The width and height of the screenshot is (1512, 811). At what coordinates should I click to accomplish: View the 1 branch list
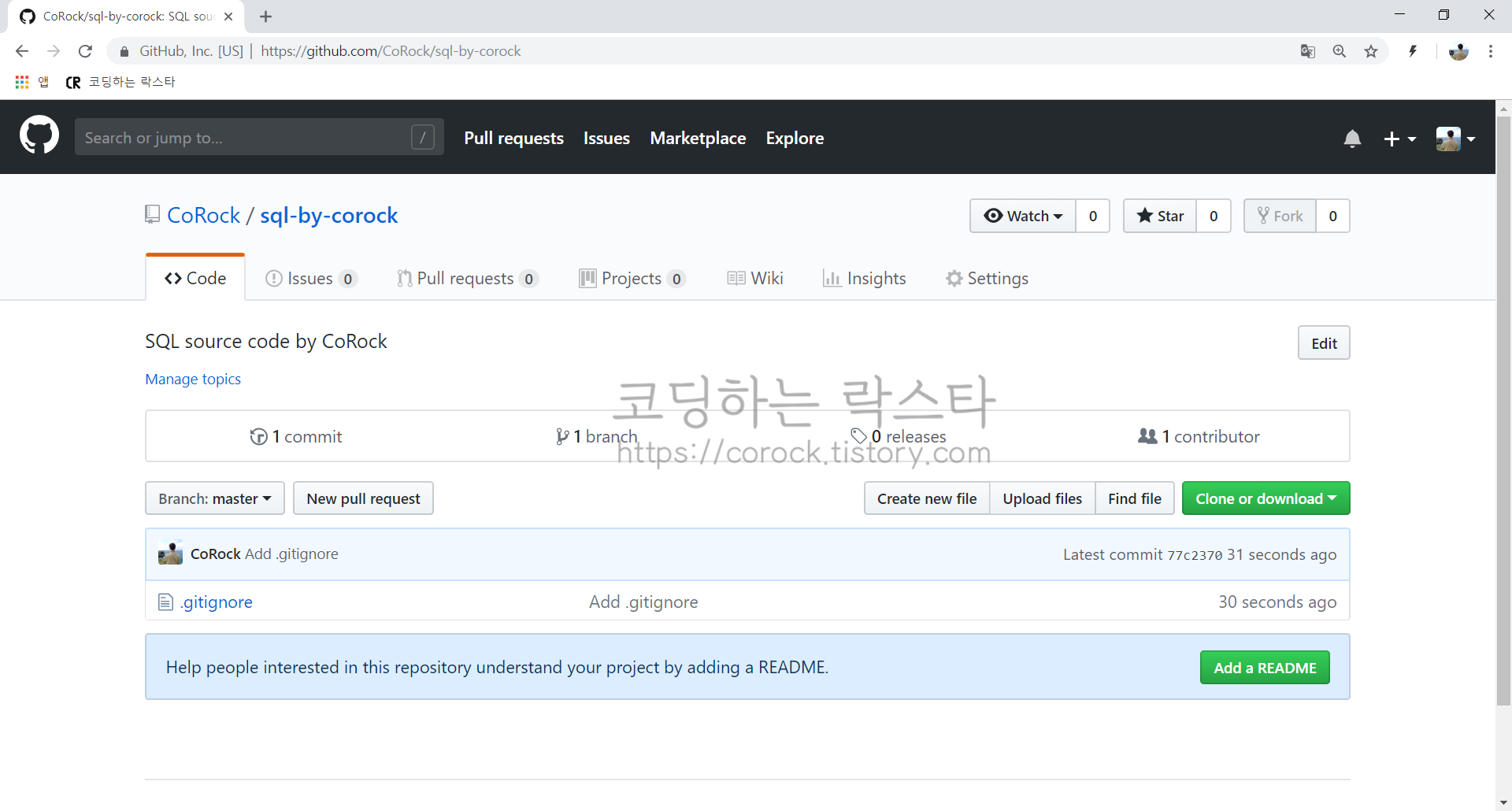[x=596, y=436]
